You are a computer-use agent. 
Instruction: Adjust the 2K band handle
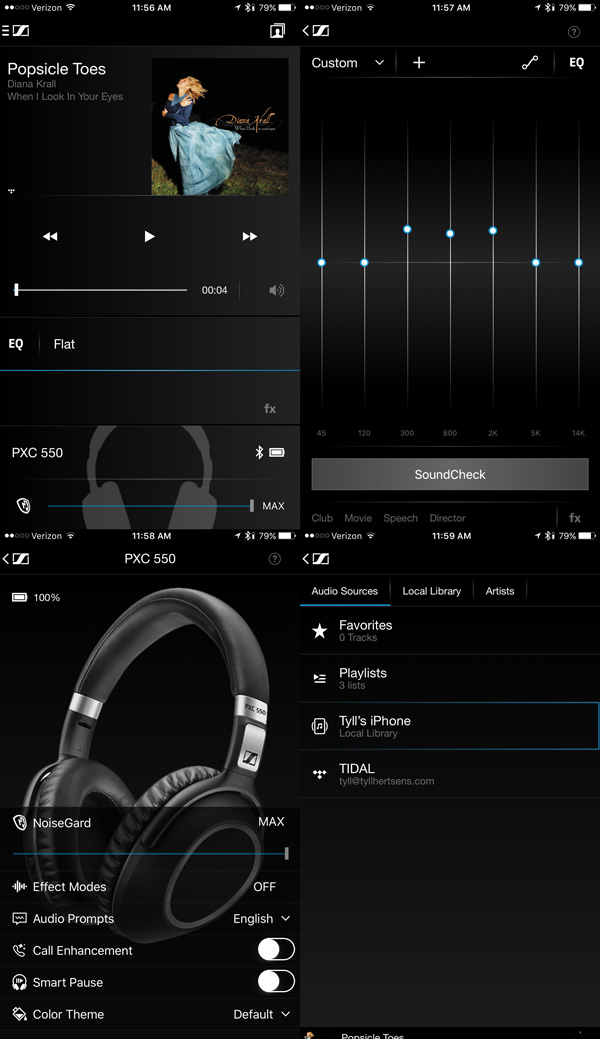pyautogui.click(x=493, y=231)
